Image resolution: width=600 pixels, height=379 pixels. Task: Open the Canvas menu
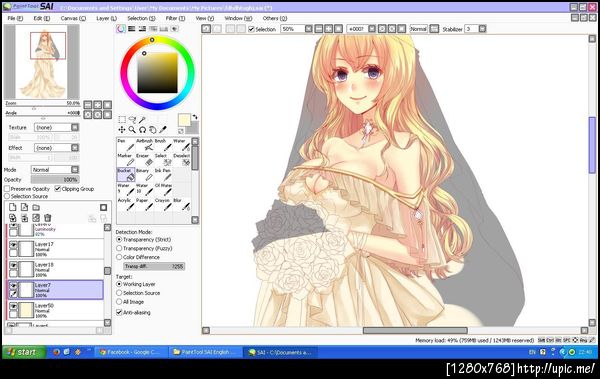pyautogui.click(x=73, y=18)
